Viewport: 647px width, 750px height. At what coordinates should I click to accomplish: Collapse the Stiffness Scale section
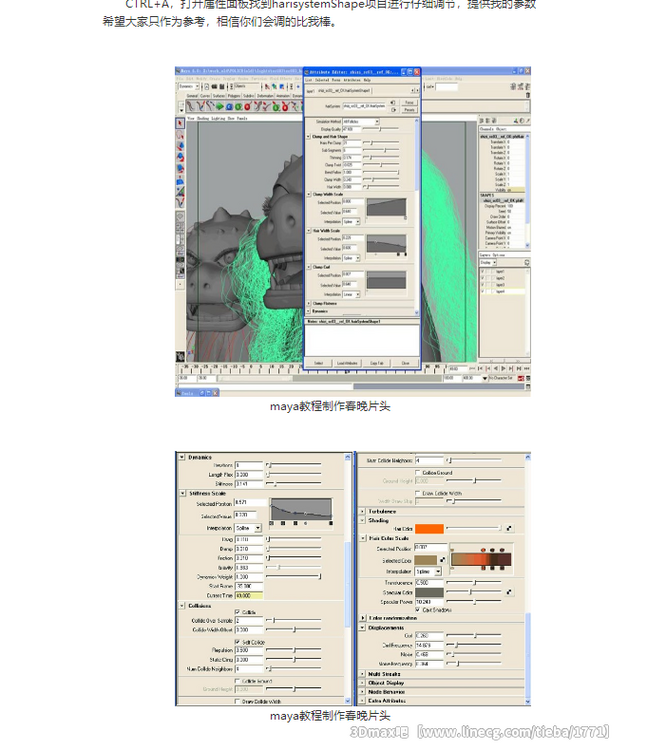click(x=183, y=493)
